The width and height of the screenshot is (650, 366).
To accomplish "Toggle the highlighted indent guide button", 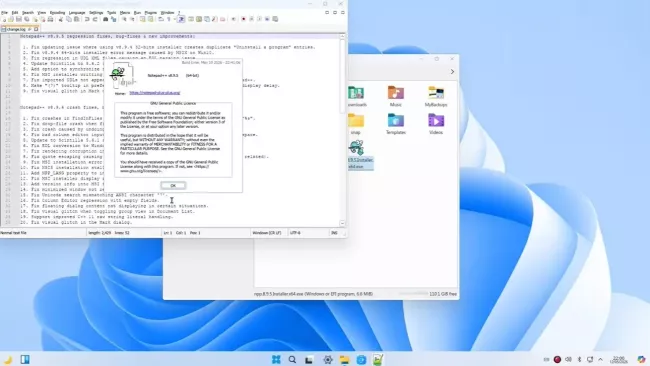I will click(181, 19).
